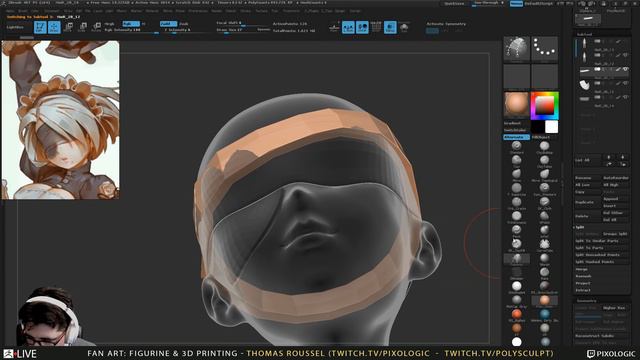640x360 pixels.
Task: Pick the Standard brush icon
Action: click(516, 146)
